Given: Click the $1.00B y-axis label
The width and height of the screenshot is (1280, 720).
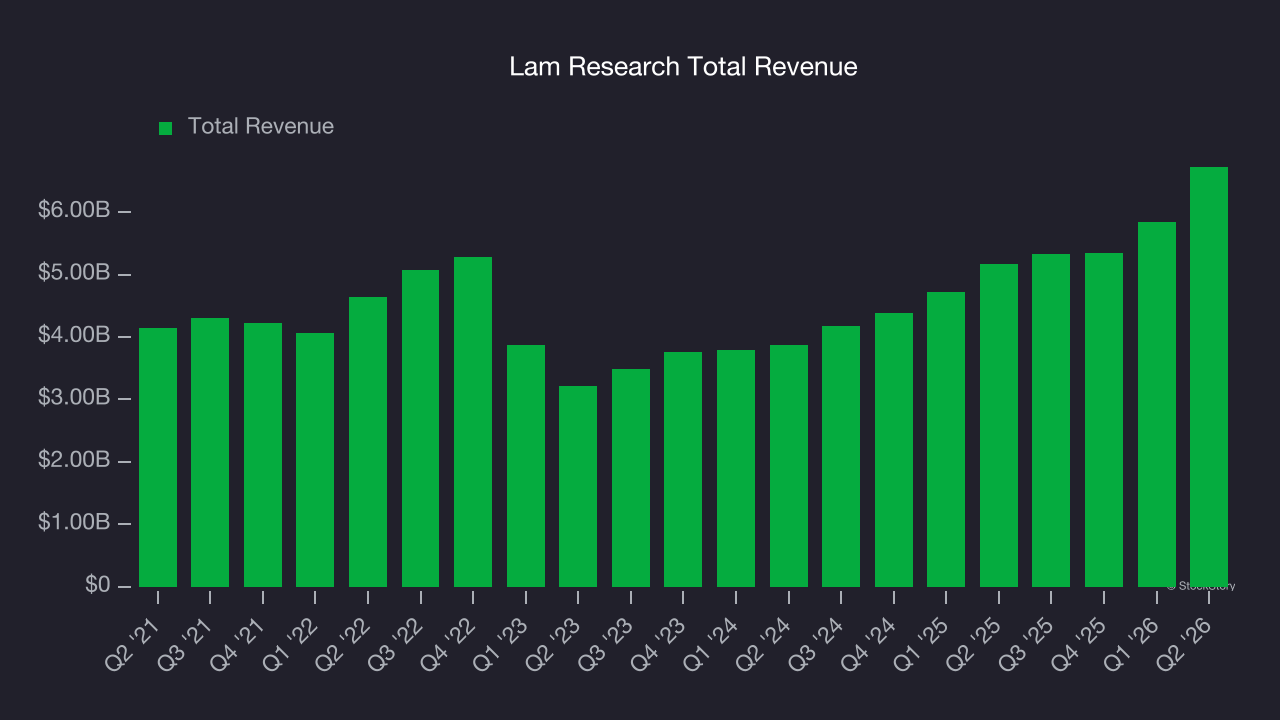Looking at the screenshot, I should (74, 523).
